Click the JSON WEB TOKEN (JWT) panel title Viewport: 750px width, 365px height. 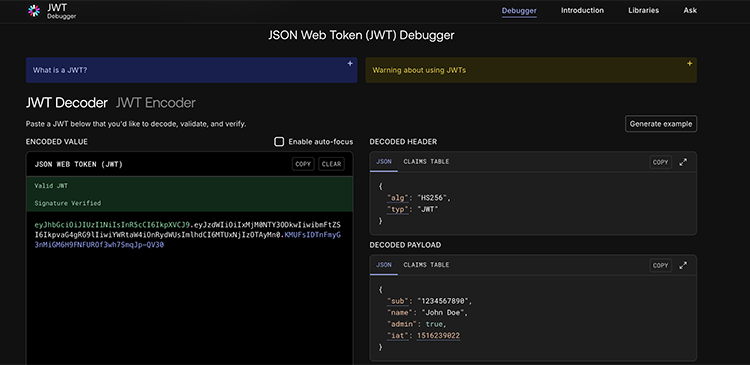pos(78,164)
